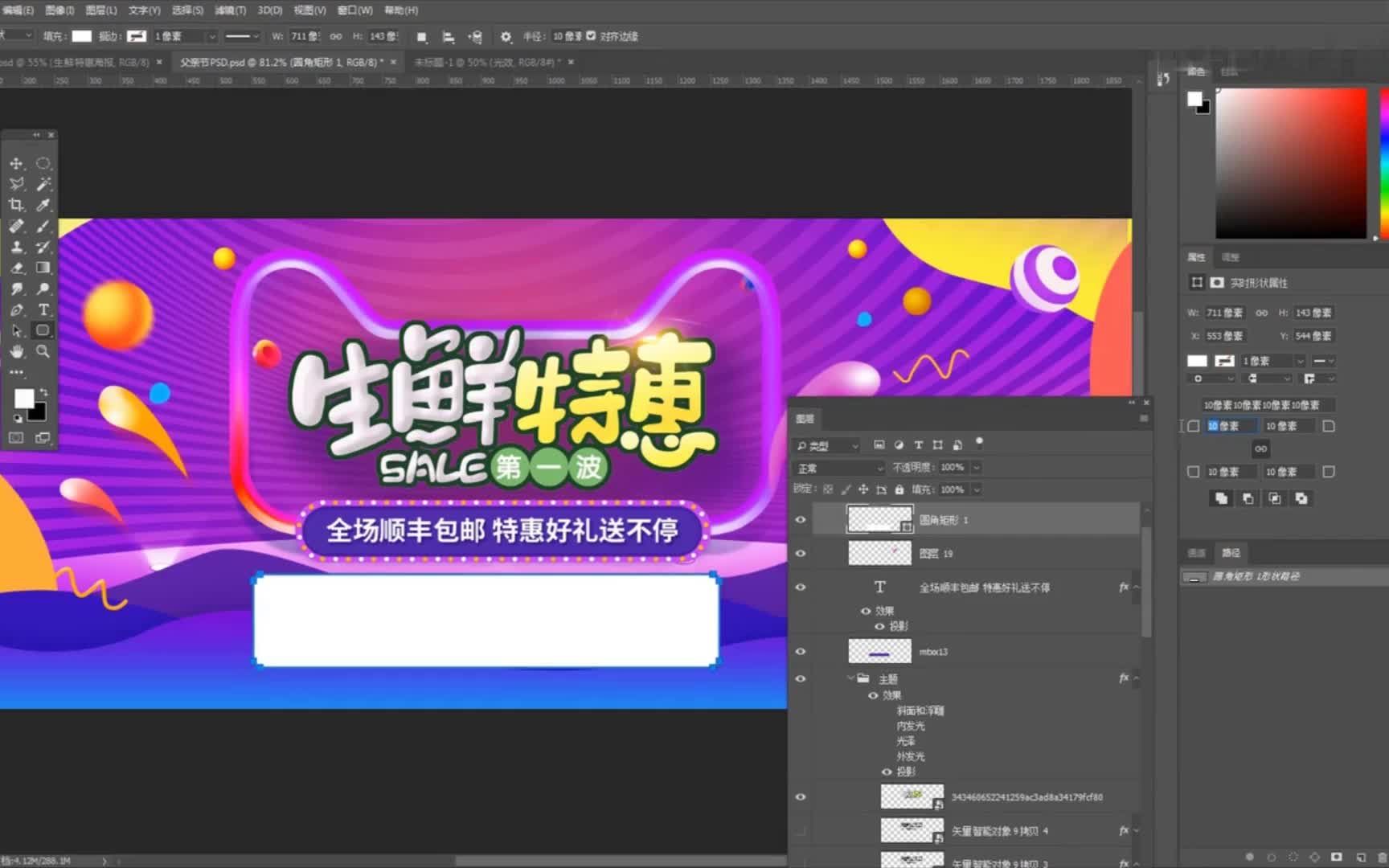Click the fx badge on 主题 group
The width and height of the screenshot is (1389, 868).
pyautogui.click(x=1124, y=678)
